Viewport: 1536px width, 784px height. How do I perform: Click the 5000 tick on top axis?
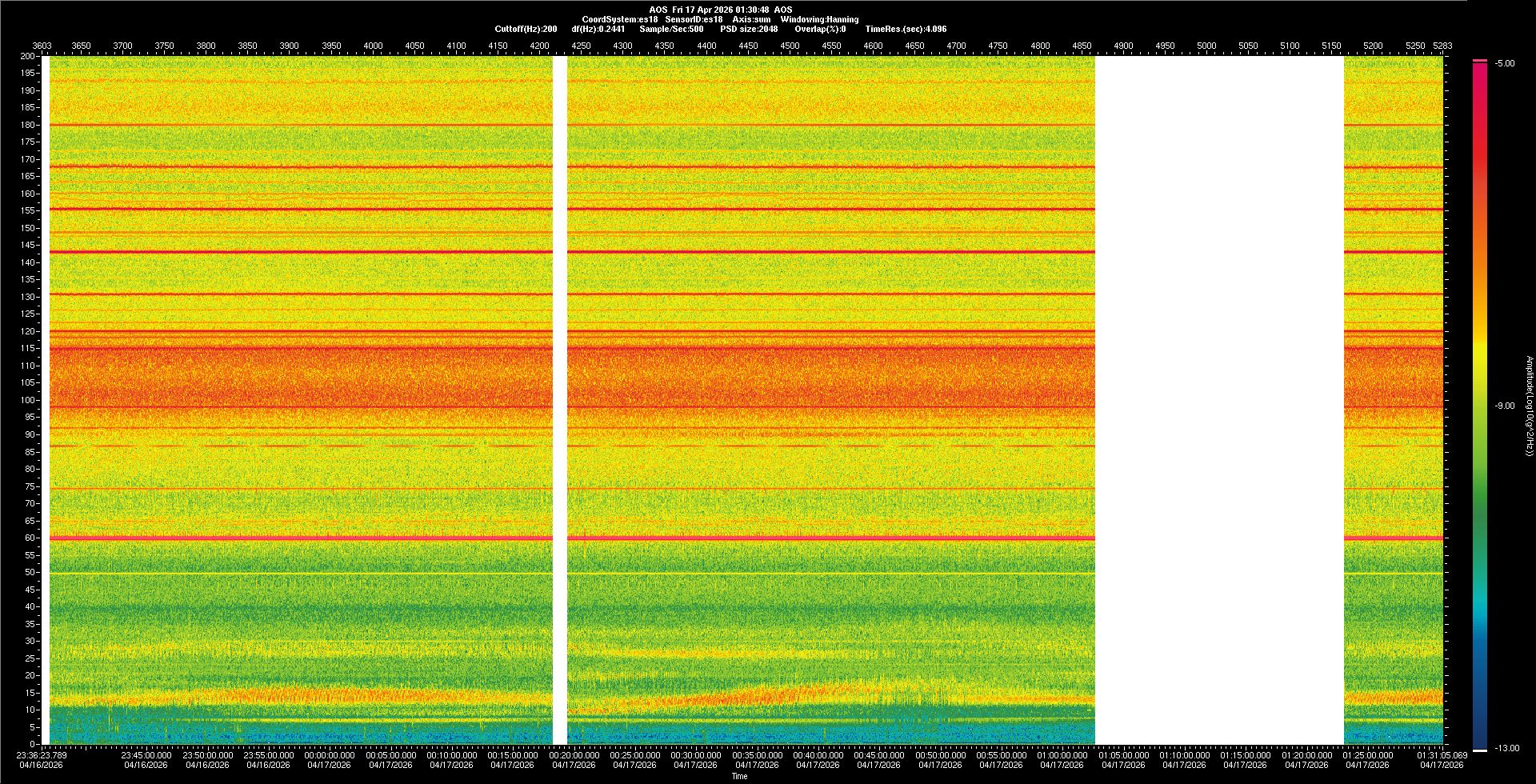[x=1206, y=46]
